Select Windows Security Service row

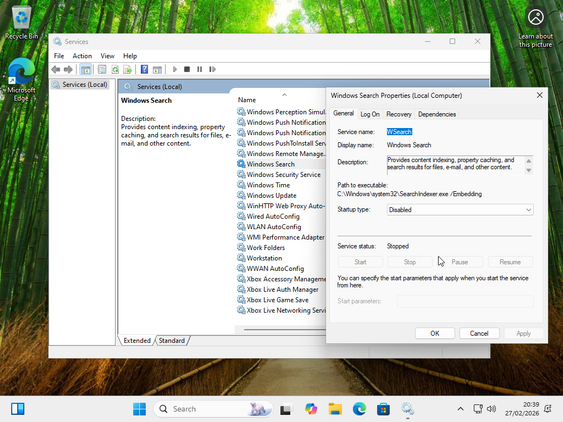[x=281, y=175]
